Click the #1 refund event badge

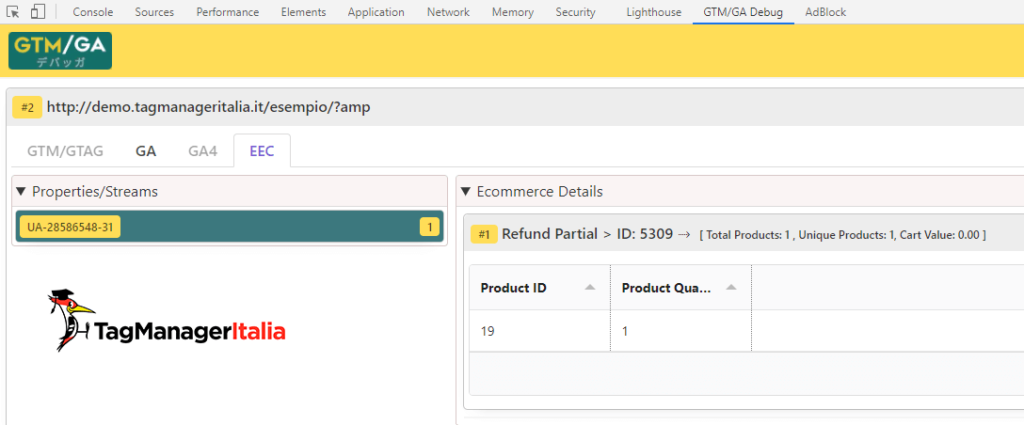click(x=484, y=234)
